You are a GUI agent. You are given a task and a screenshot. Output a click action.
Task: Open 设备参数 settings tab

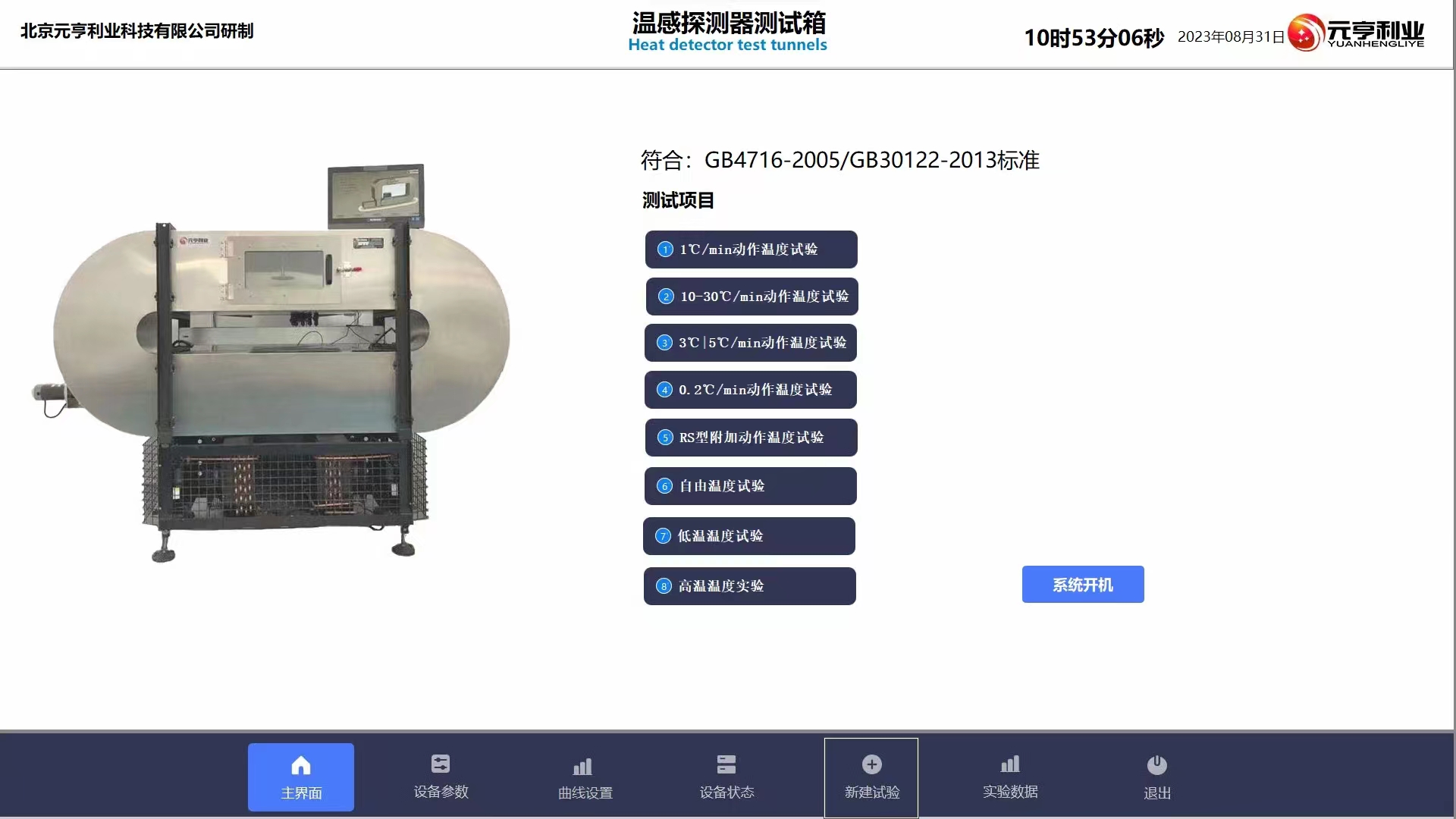(x=441, y=777)
